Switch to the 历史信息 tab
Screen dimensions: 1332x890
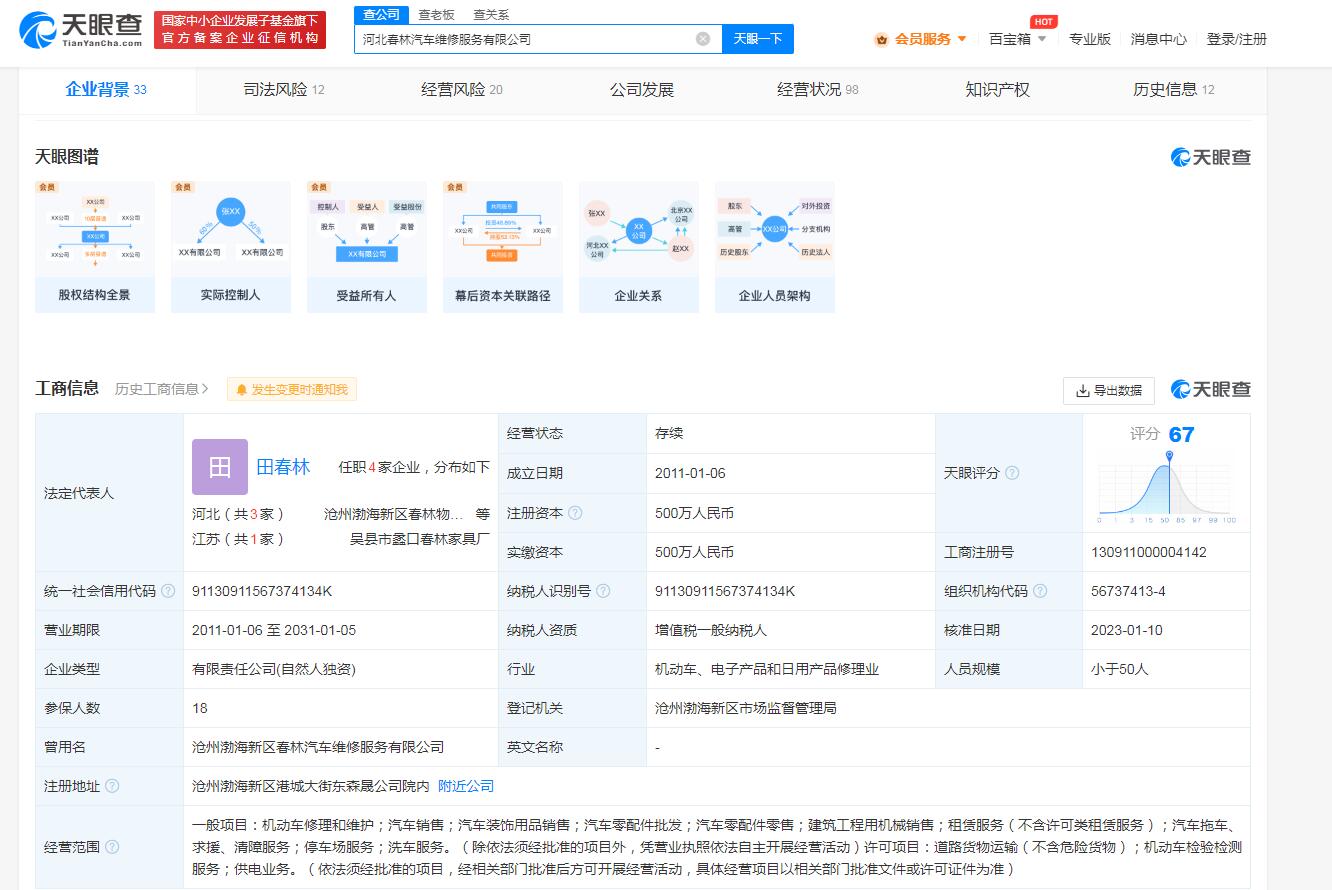(x=1174, y=90)
